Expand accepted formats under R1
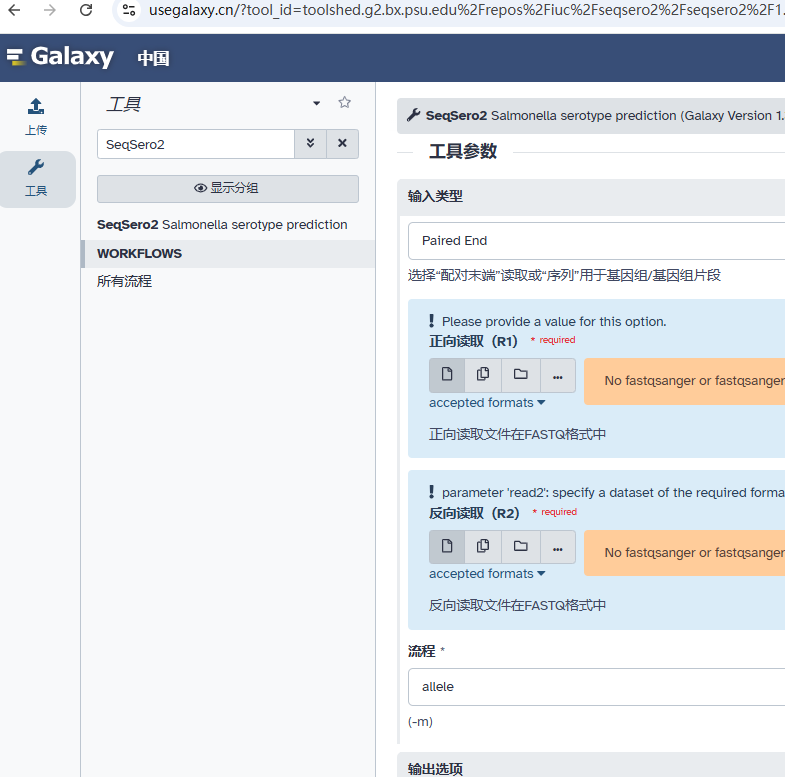Image resolution: width=785 pixels, height=777 pixels. pos(487,403)
